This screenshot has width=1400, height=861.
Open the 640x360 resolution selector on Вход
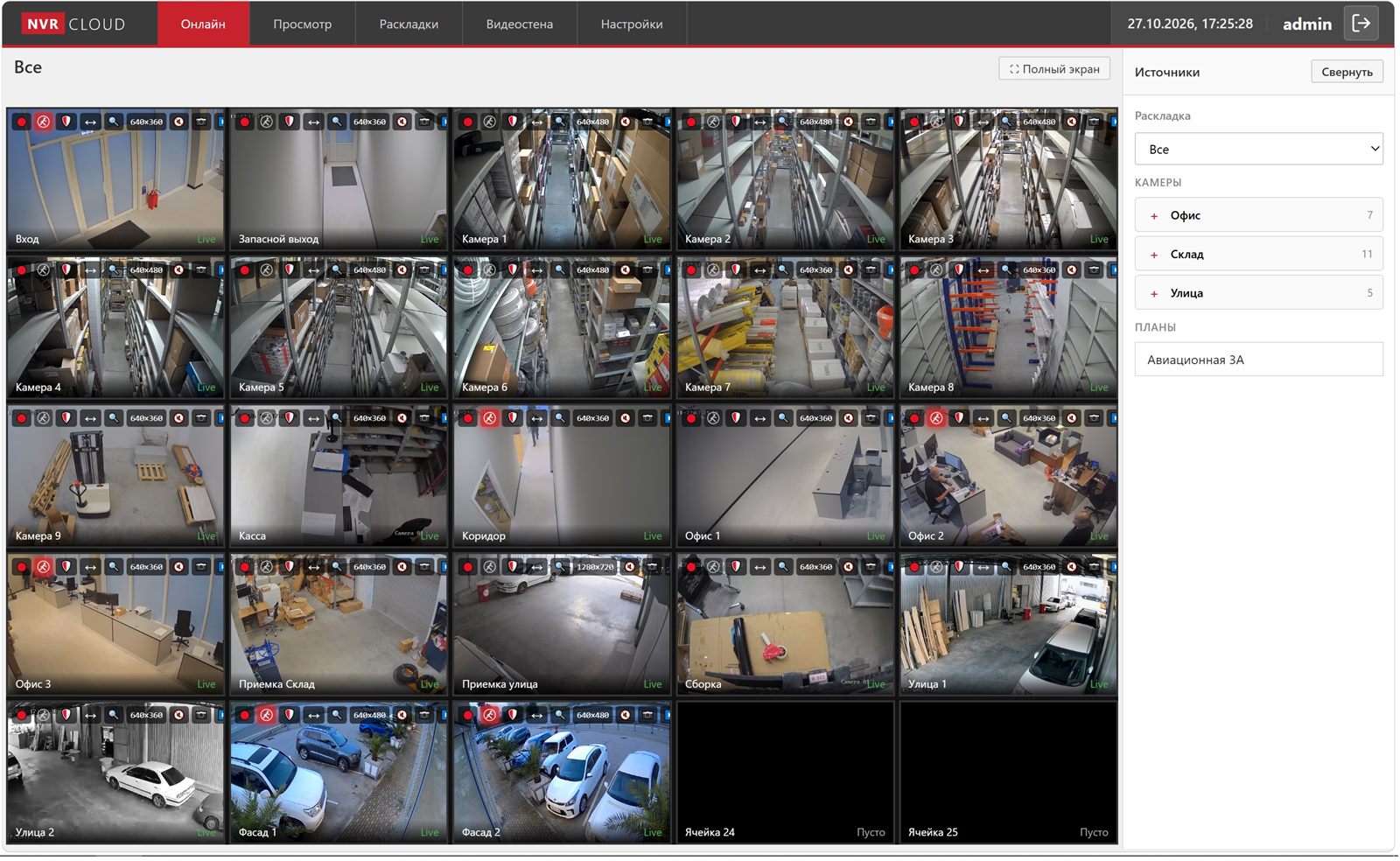(146, 122)
